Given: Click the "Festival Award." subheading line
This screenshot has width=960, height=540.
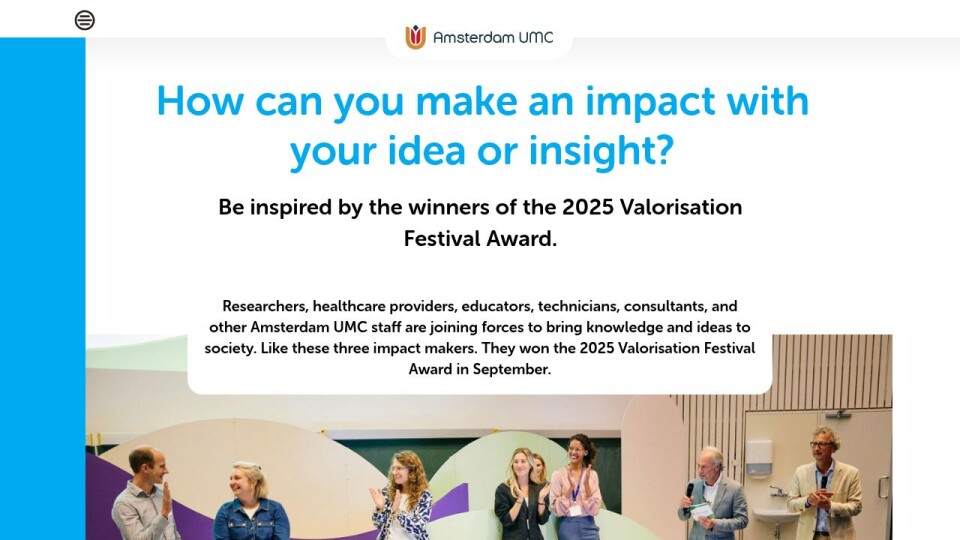Looking at the screenshot, I should pos(480,238).
